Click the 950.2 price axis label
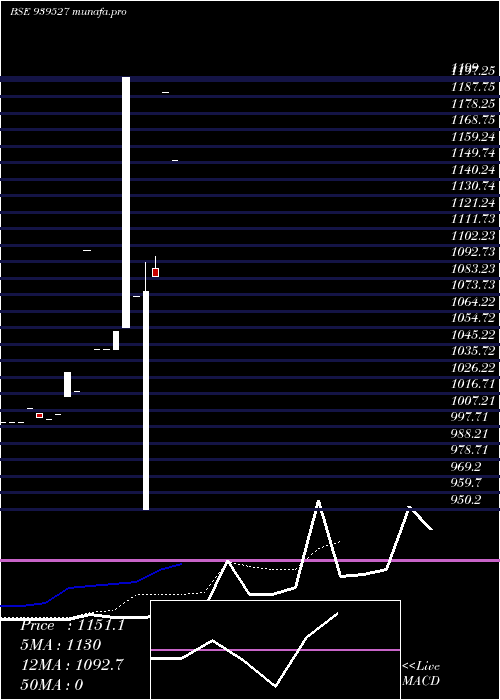500x700 pixels. click(x=466, y=500)
